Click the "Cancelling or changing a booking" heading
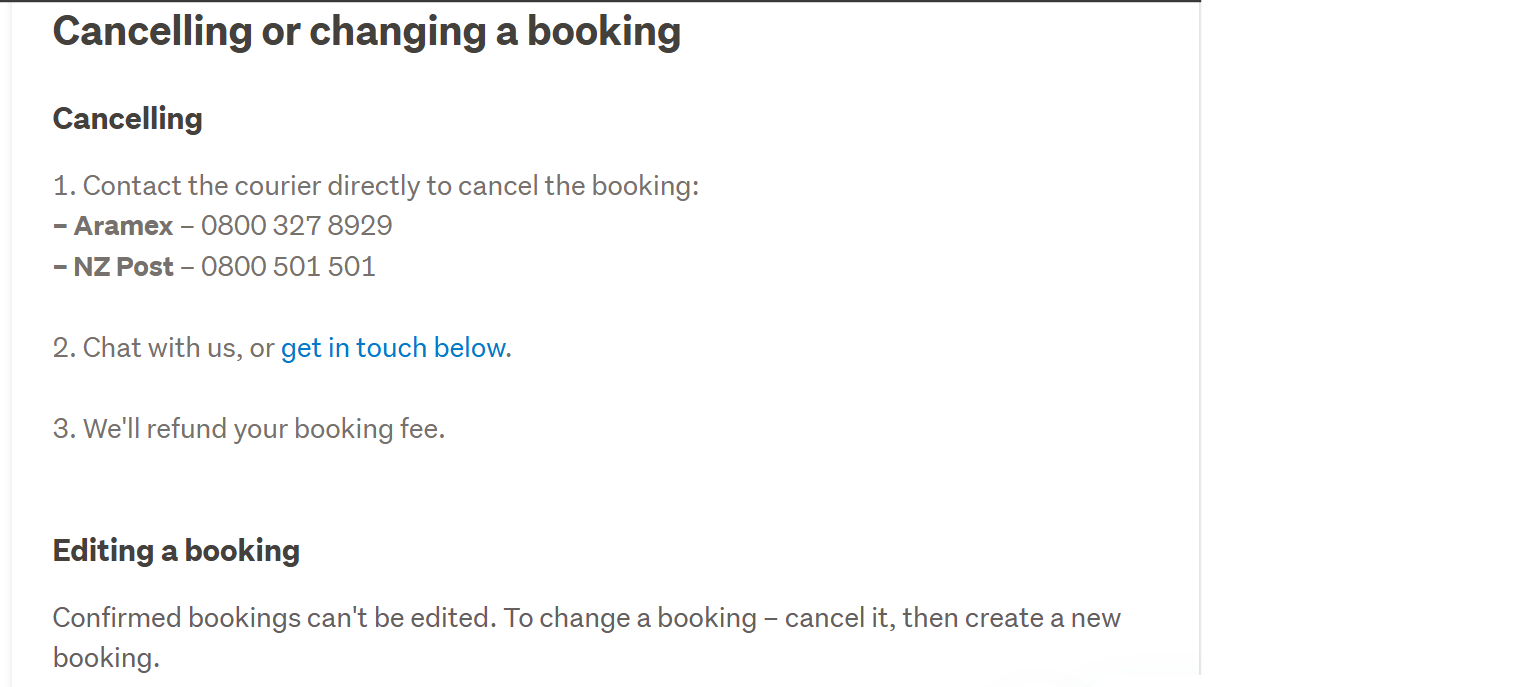The height and width of the screenshot is (687, 1528). [366, 31]
